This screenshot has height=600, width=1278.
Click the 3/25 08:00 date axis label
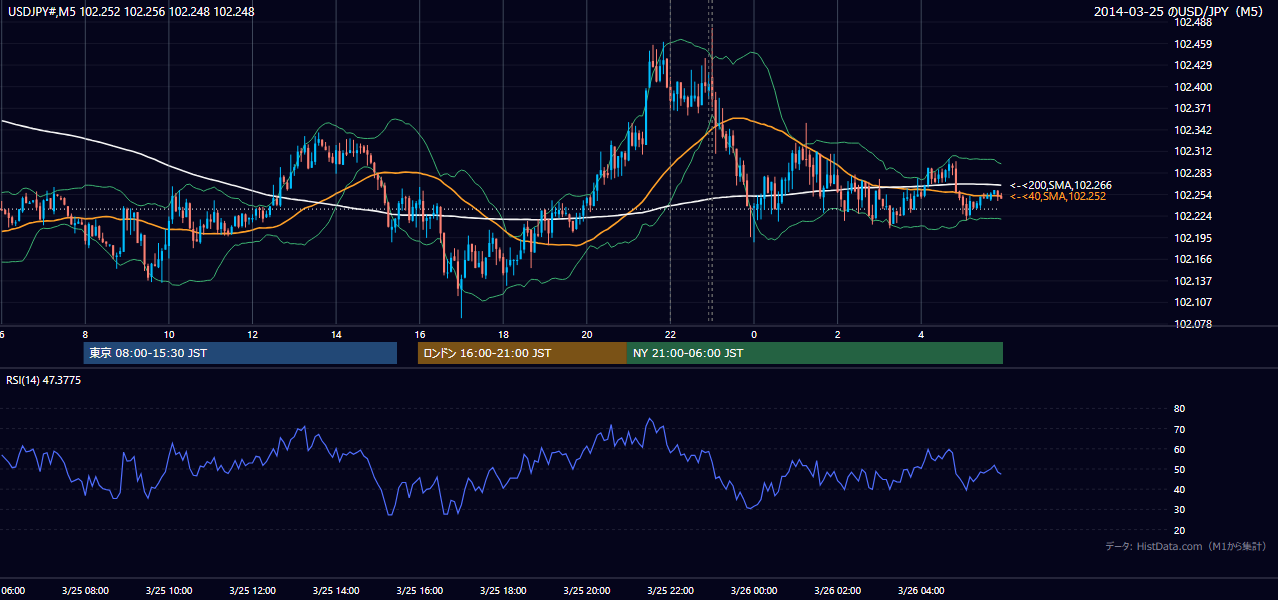tap(85, 591)
